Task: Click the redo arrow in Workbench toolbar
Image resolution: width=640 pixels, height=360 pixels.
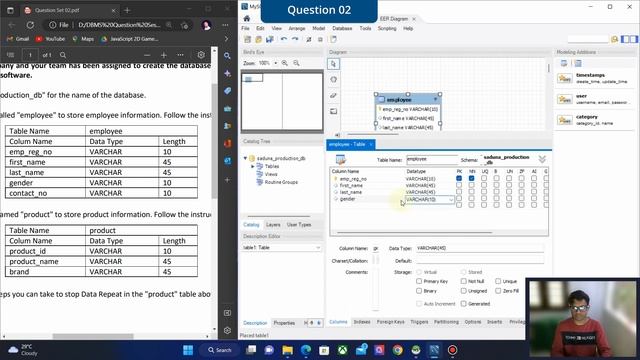Action: pyautogui.click(x=295, y=40)
